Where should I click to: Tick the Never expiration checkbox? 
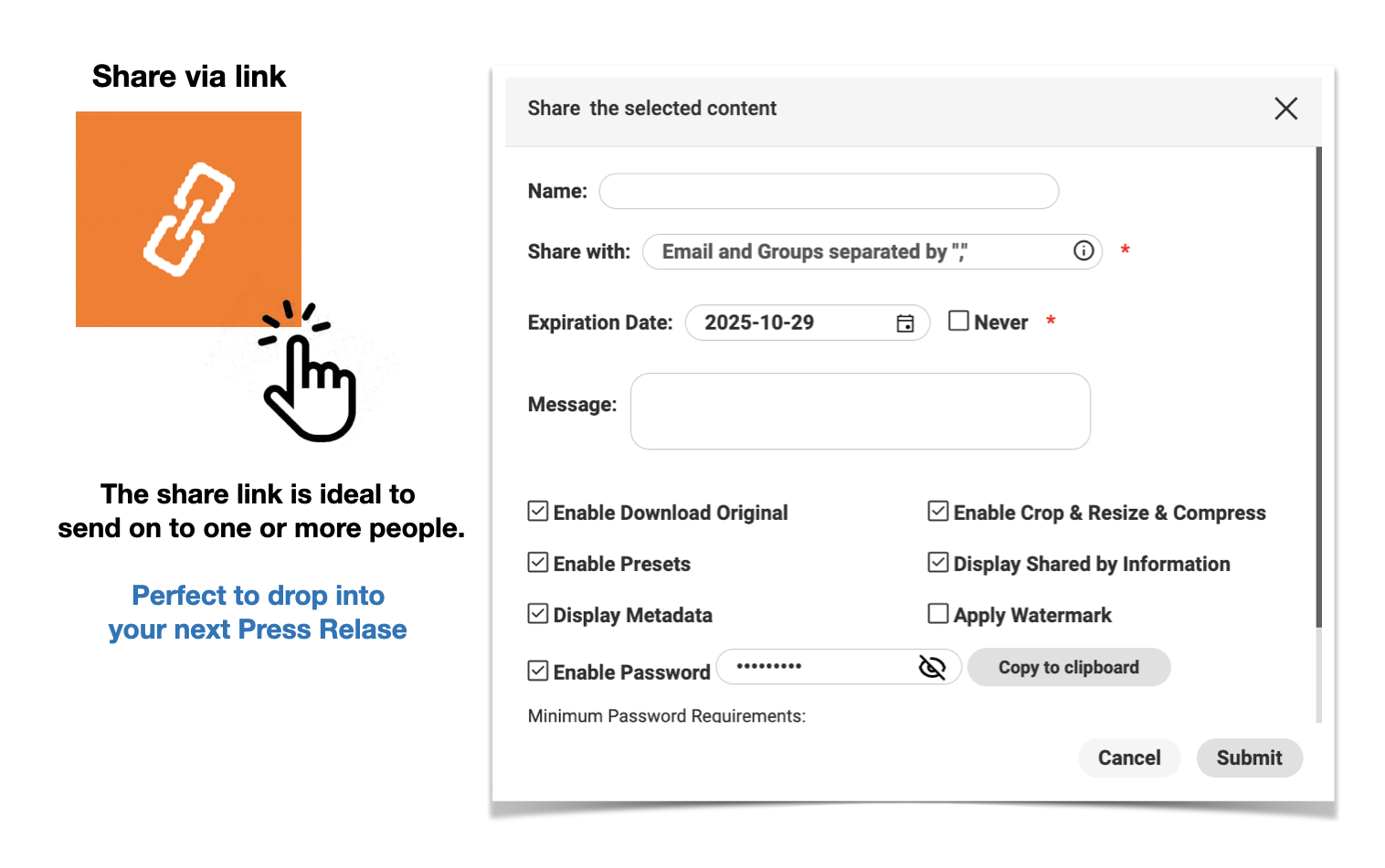pyautogui.click(x=958, y=322)
